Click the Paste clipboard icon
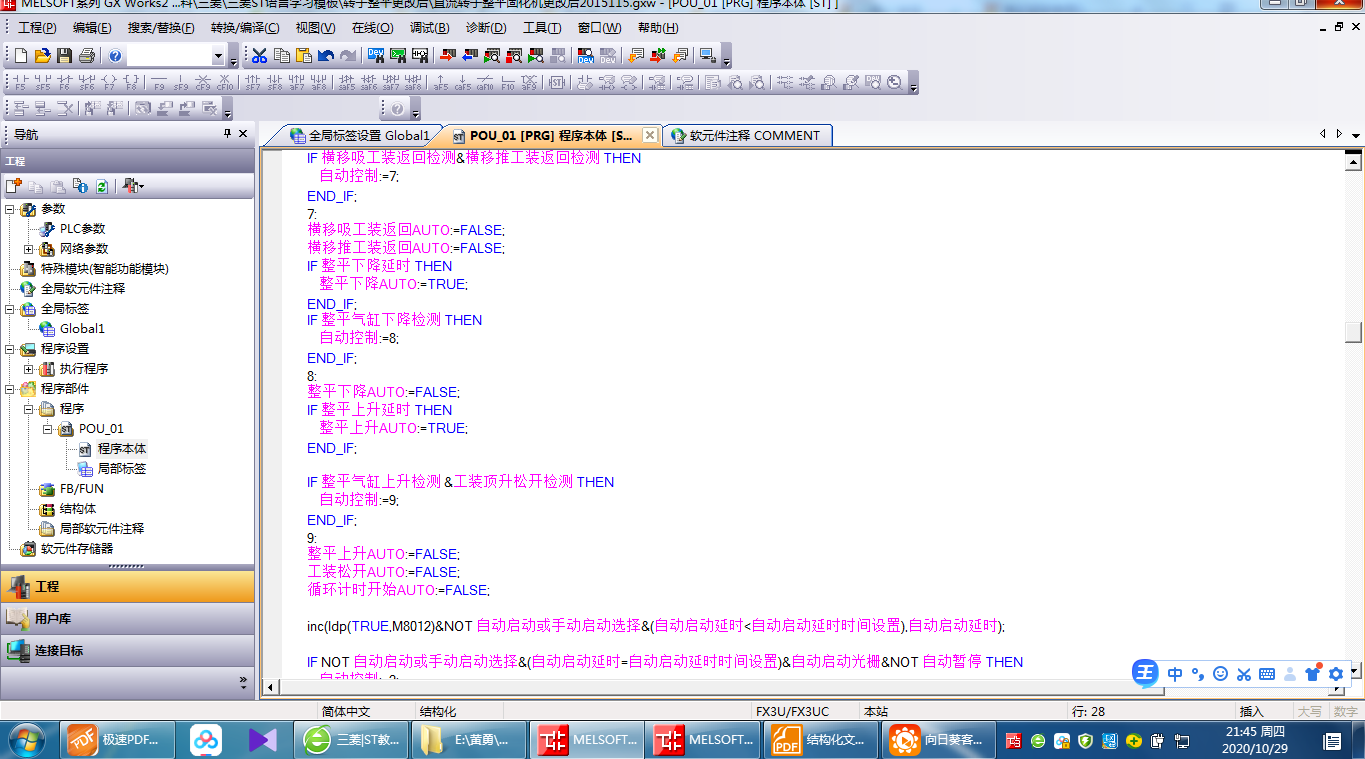The width and height of the screenshot is (1365, 759). pos(304,56)
